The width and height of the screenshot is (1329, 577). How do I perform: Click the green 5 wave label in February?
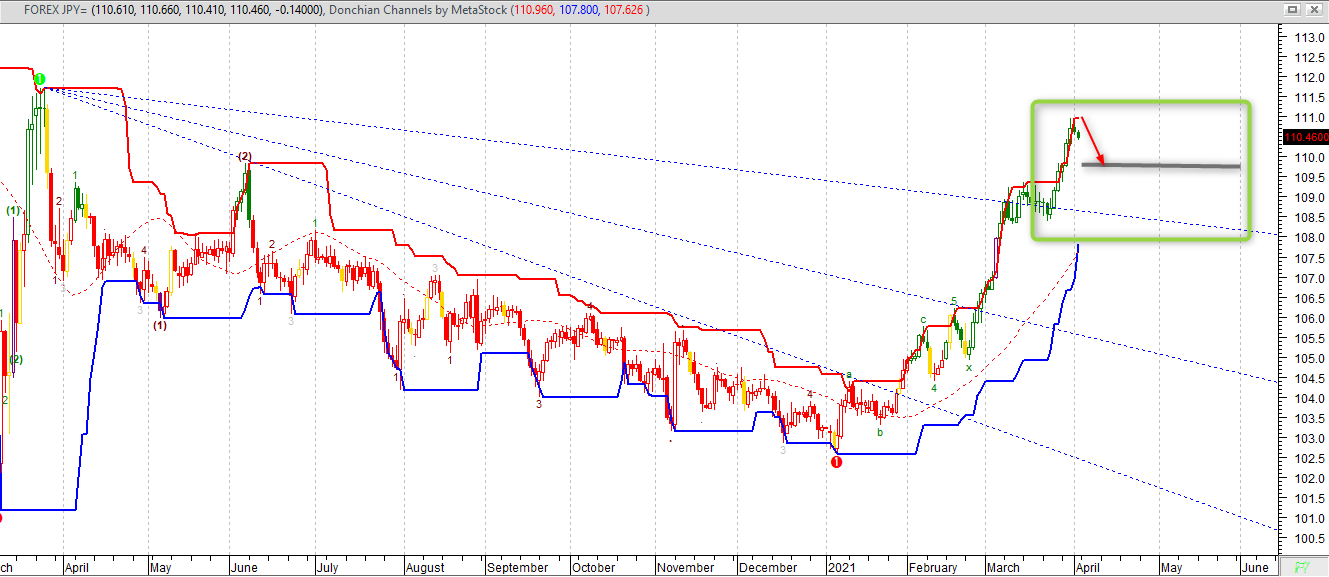click(x=953, y=301)
